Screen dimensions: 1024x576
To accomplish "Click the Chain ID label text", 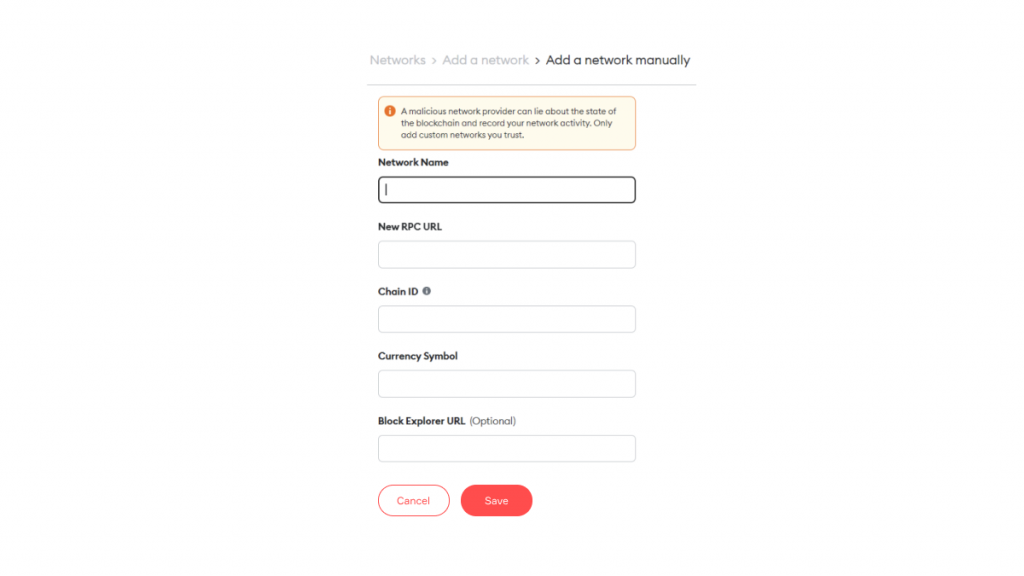I will pyautogui.click(x=398, y=291).
